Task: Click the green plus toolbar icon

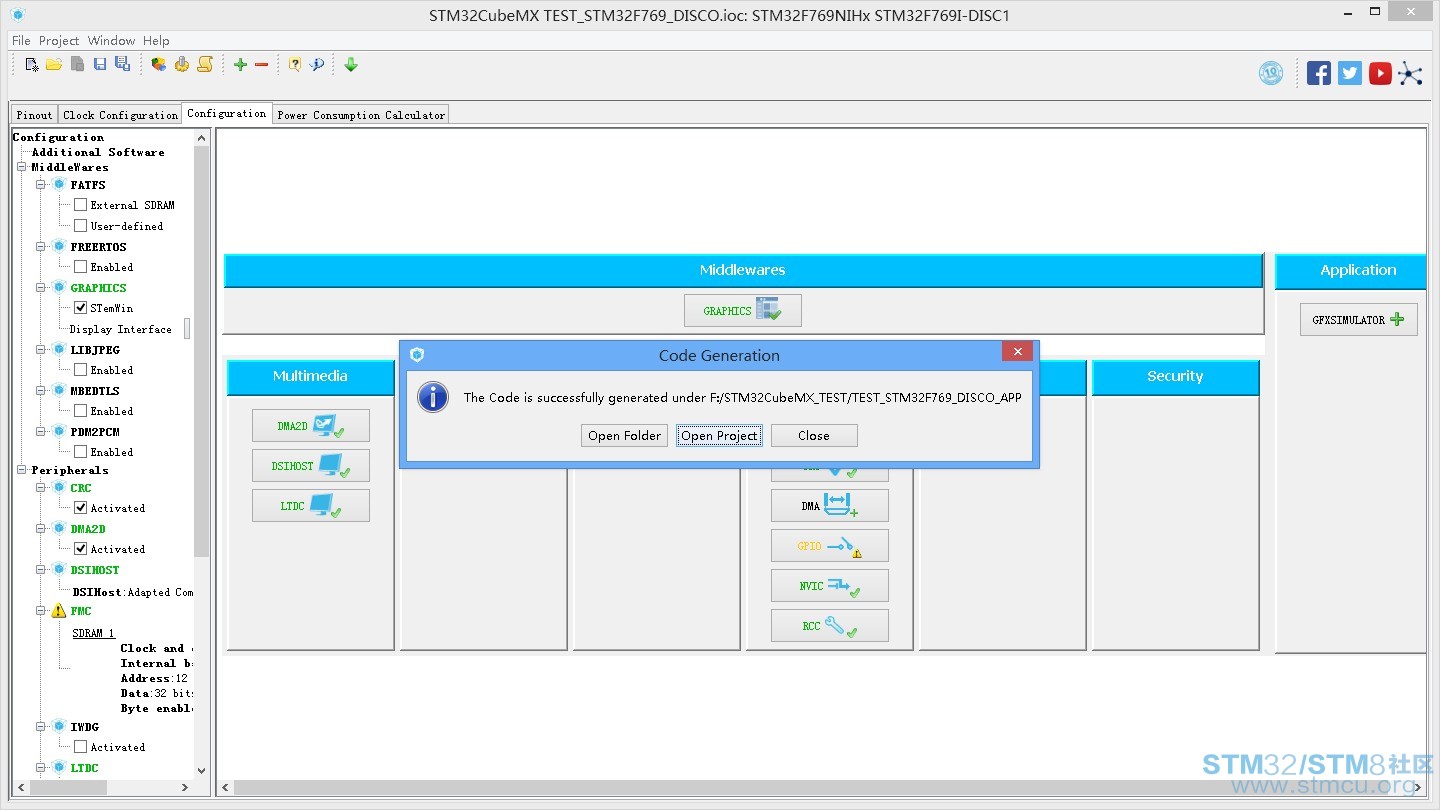Action: tap(240, 64)
